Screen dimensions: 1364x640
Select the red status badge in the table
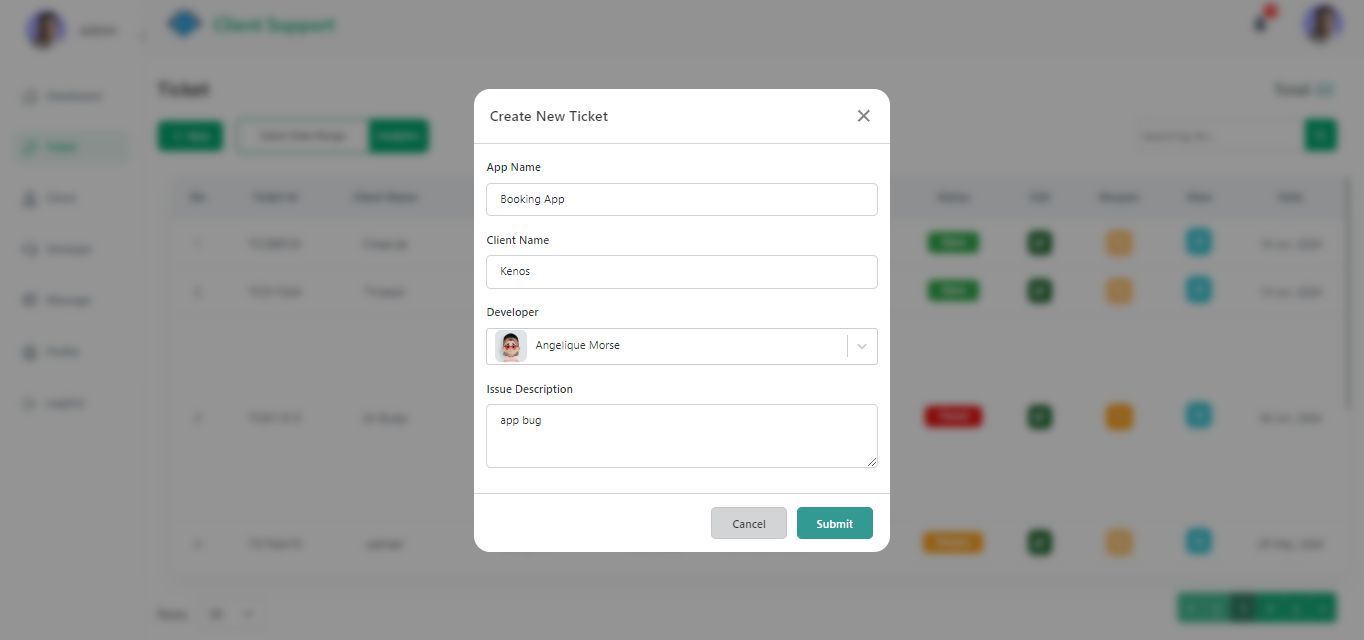click(953, 416)
